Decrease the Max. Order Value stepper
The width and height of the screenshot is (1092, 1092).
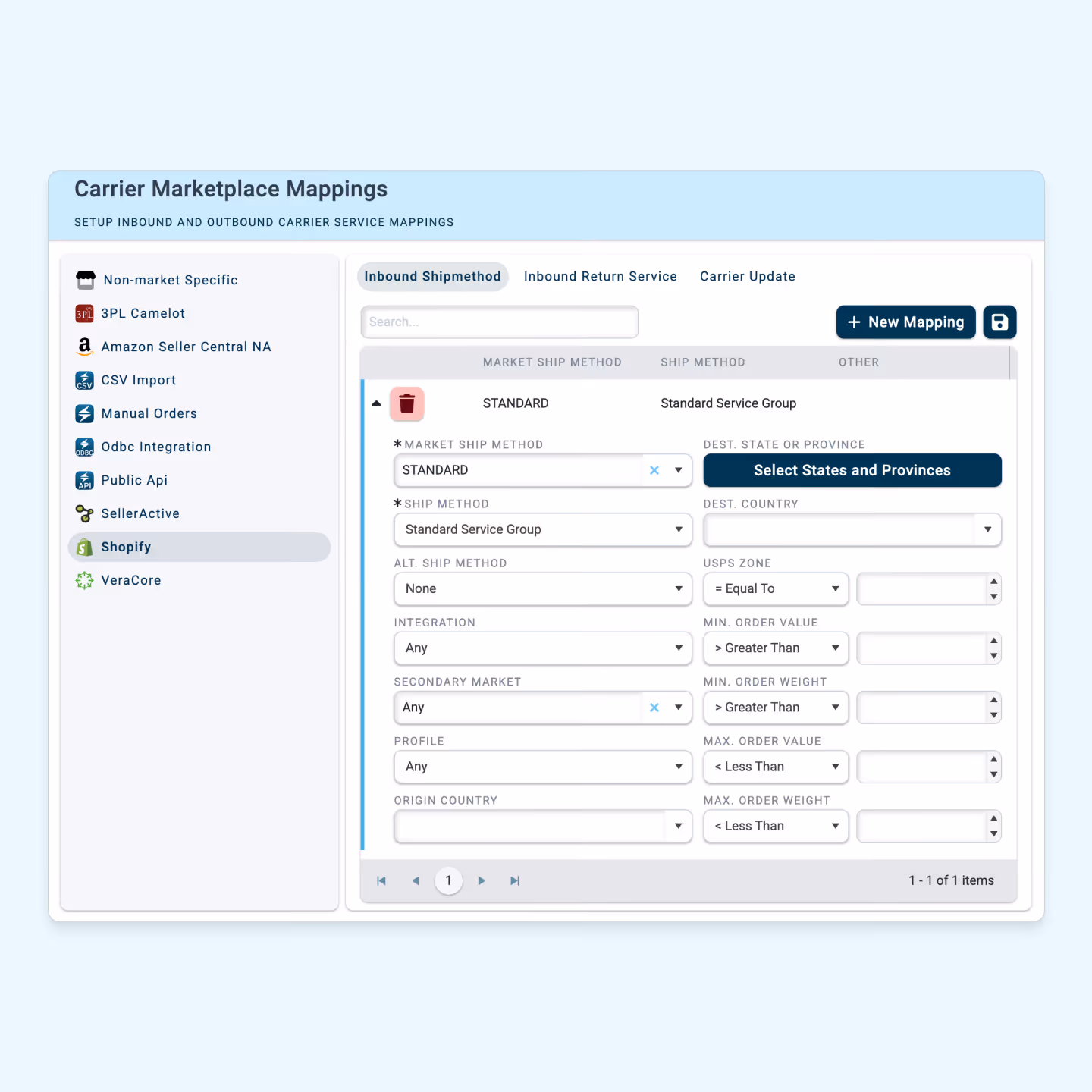click(x=993, y=774)
